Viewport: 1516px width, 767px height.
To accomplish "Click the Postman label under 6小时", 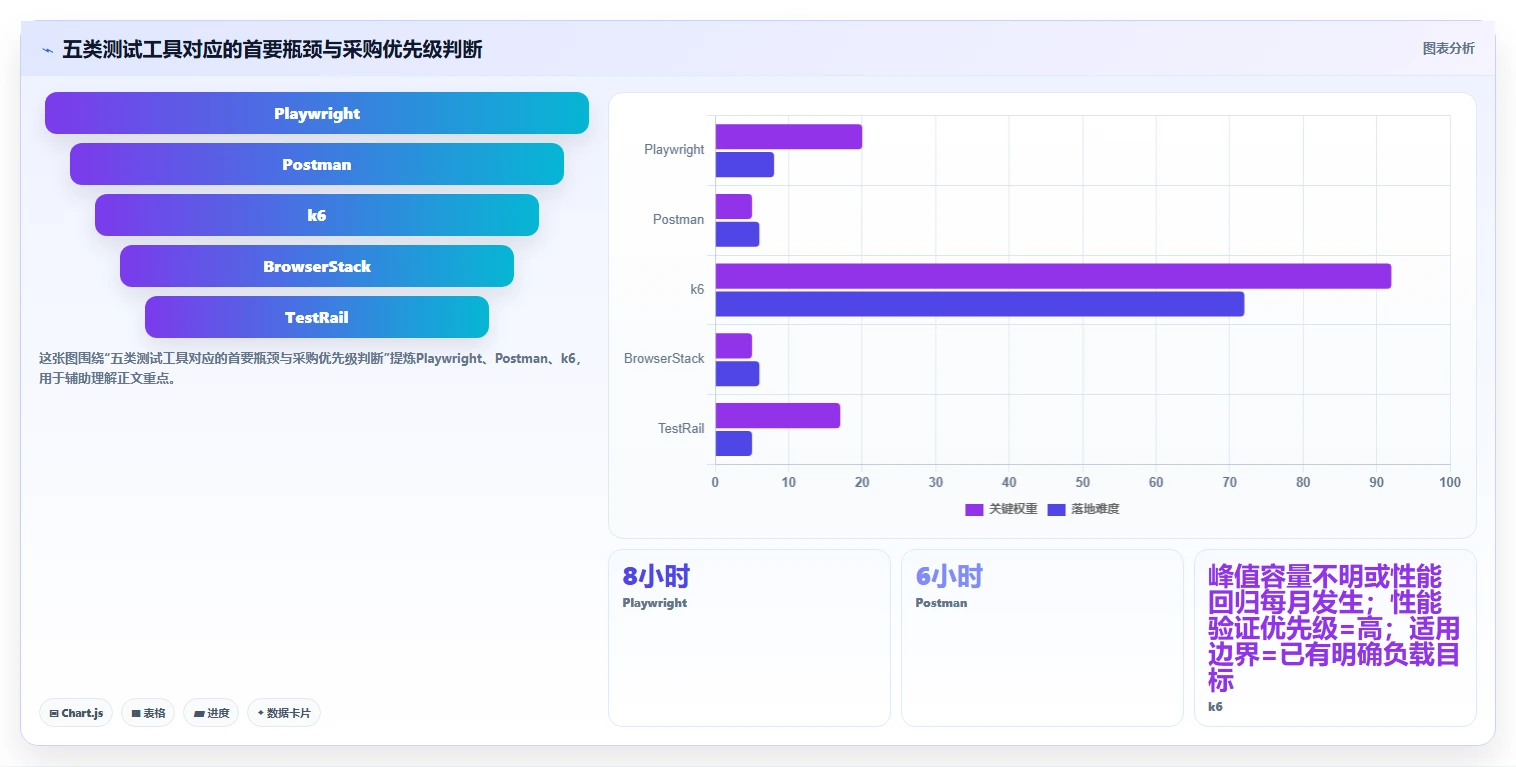I will [x=941, y=603].
